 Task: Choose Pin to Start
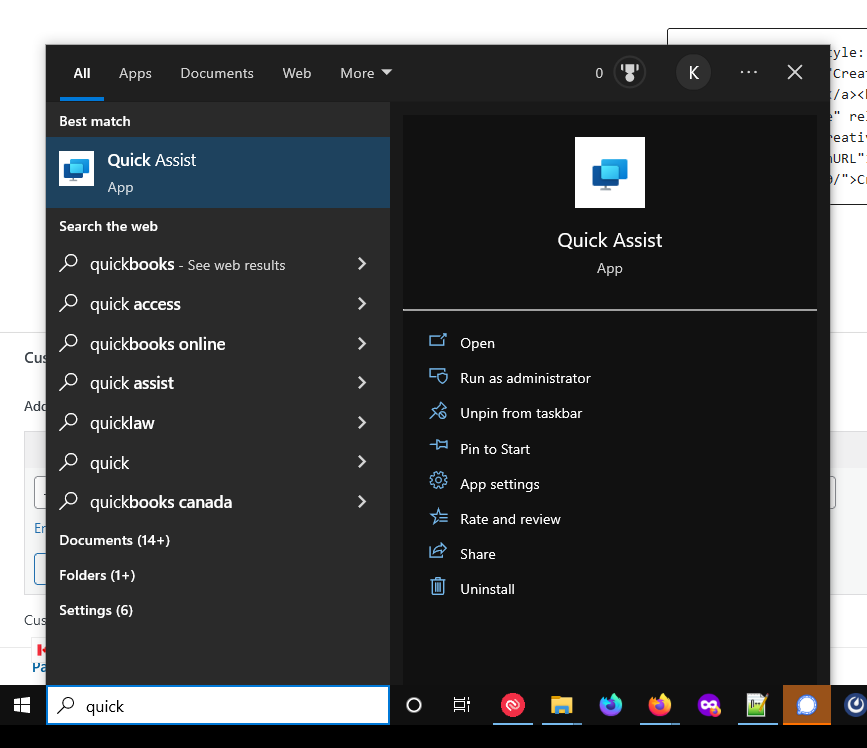point(479,449)
